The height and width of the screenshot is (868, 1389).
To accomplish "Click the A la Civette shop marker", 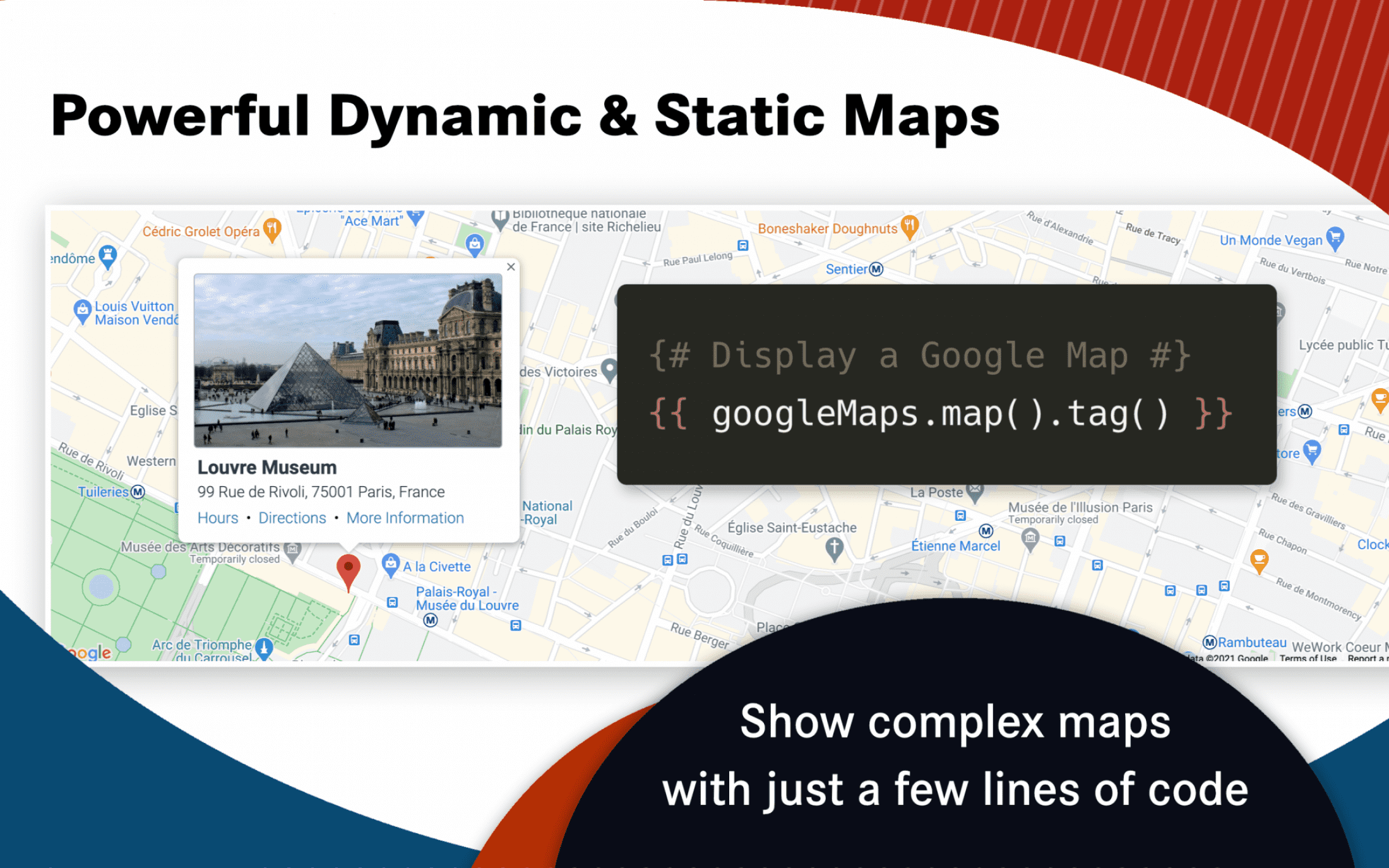I will tap(391, 565).
